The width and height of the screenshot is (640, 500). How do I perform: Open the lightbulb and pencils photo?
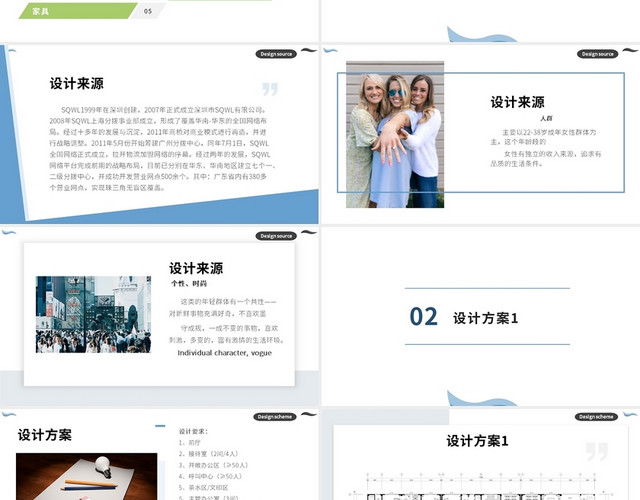87,476
